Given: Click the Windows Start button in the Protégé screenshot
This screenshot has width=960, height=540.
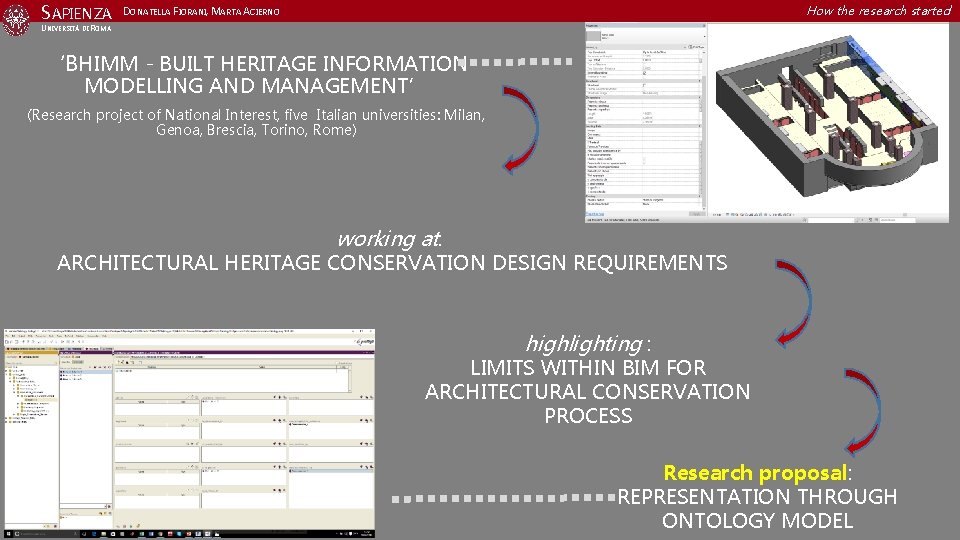Looking at the screenshot, I should coord(9,534).
